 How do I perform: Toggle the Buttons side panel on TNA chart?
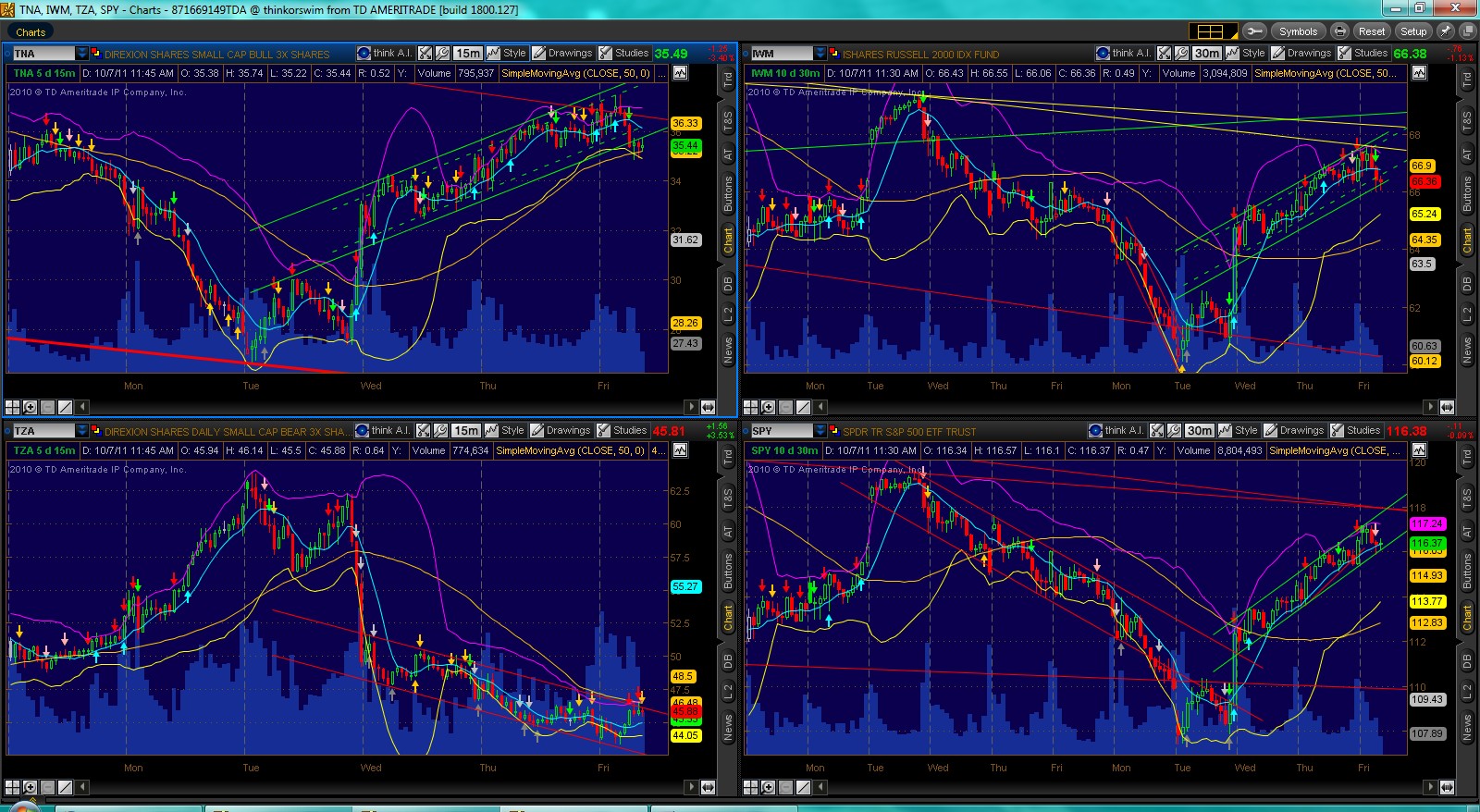point(728,194)
